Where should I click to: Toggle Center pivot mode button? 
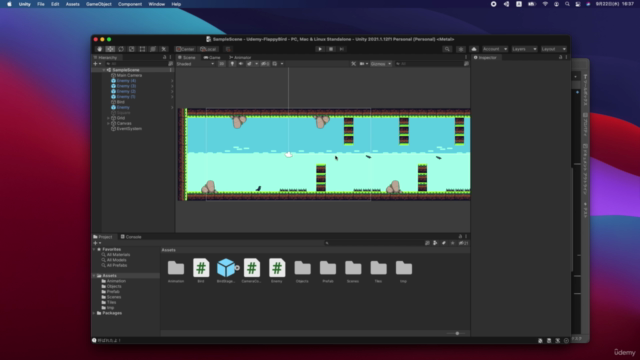tap(185, 49)
